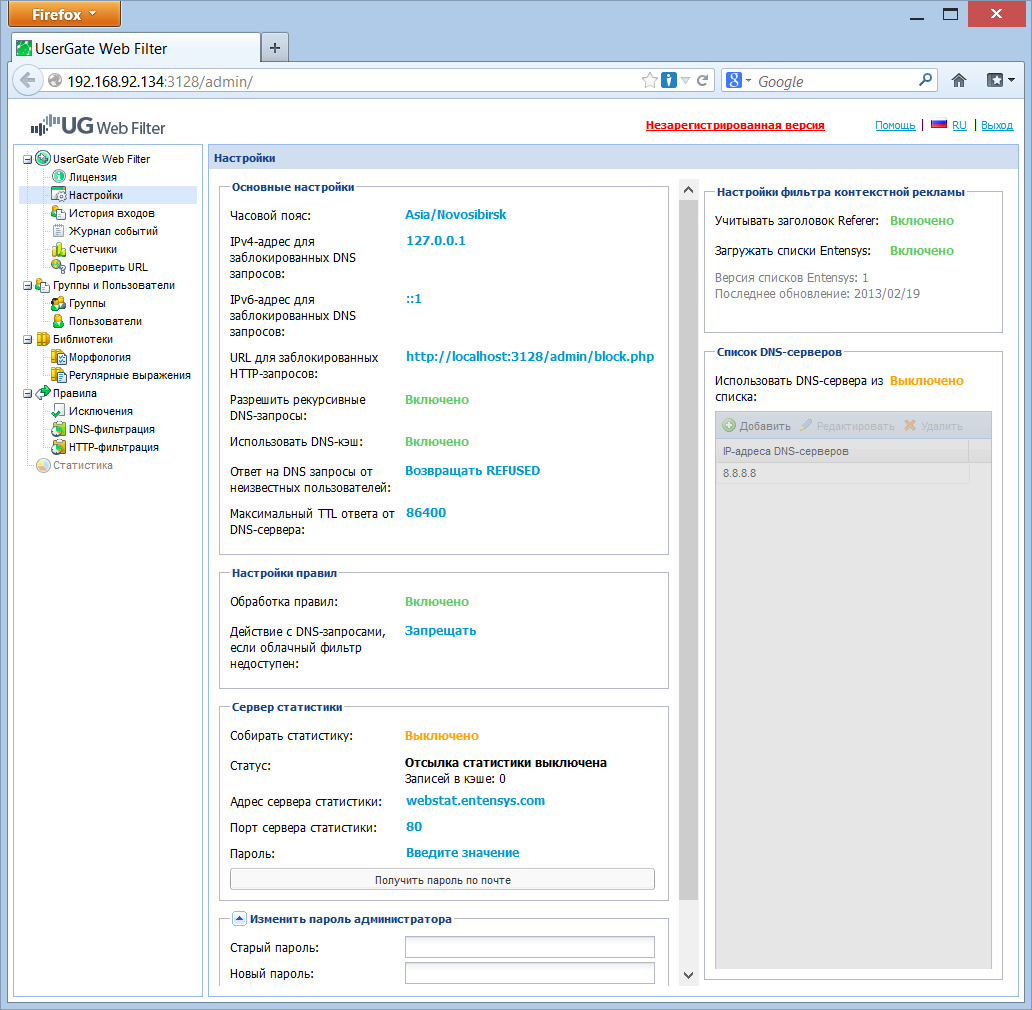1032x1010 pixels.
Task: Click the Счетчики counters icon
Action: [59, 249]
